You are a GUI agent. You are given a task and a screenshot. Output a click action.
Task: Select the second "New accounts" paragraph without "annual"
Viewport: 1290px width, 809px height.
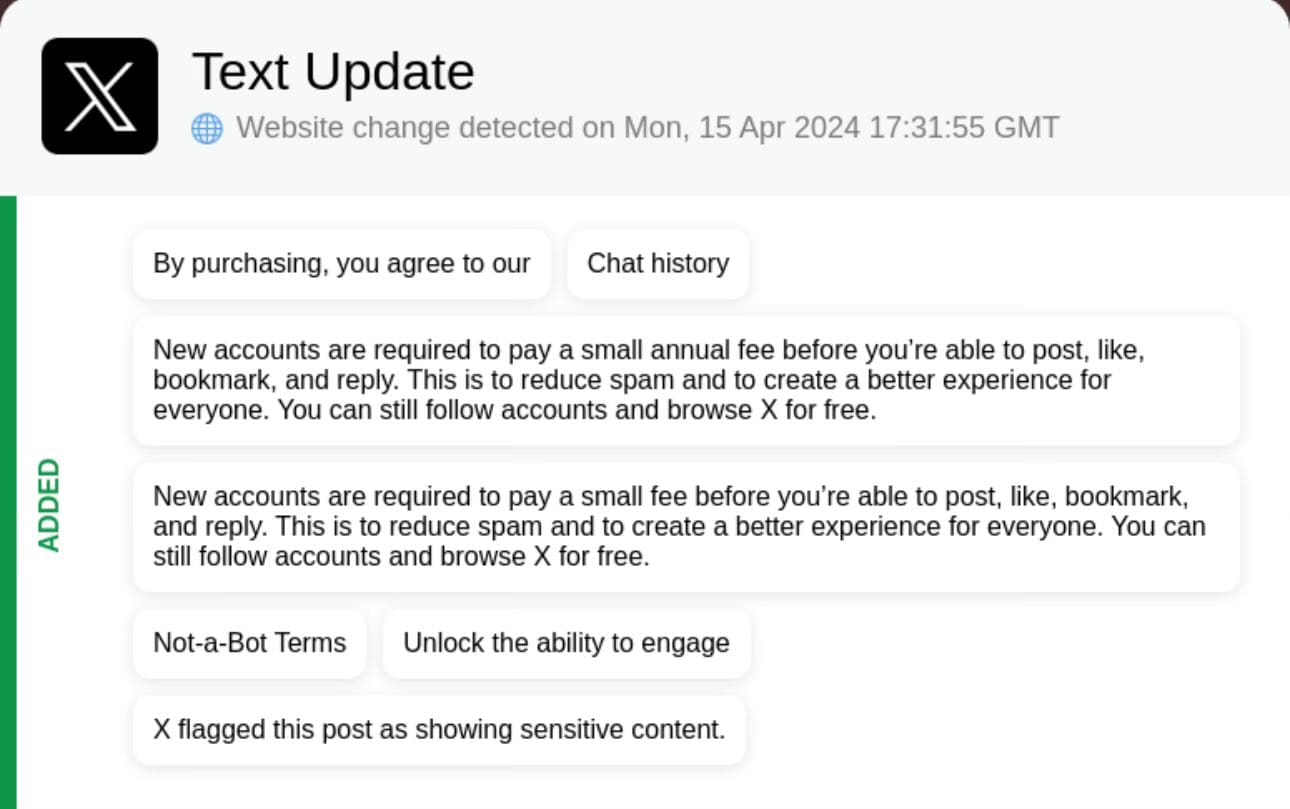[x=686, y=527]
